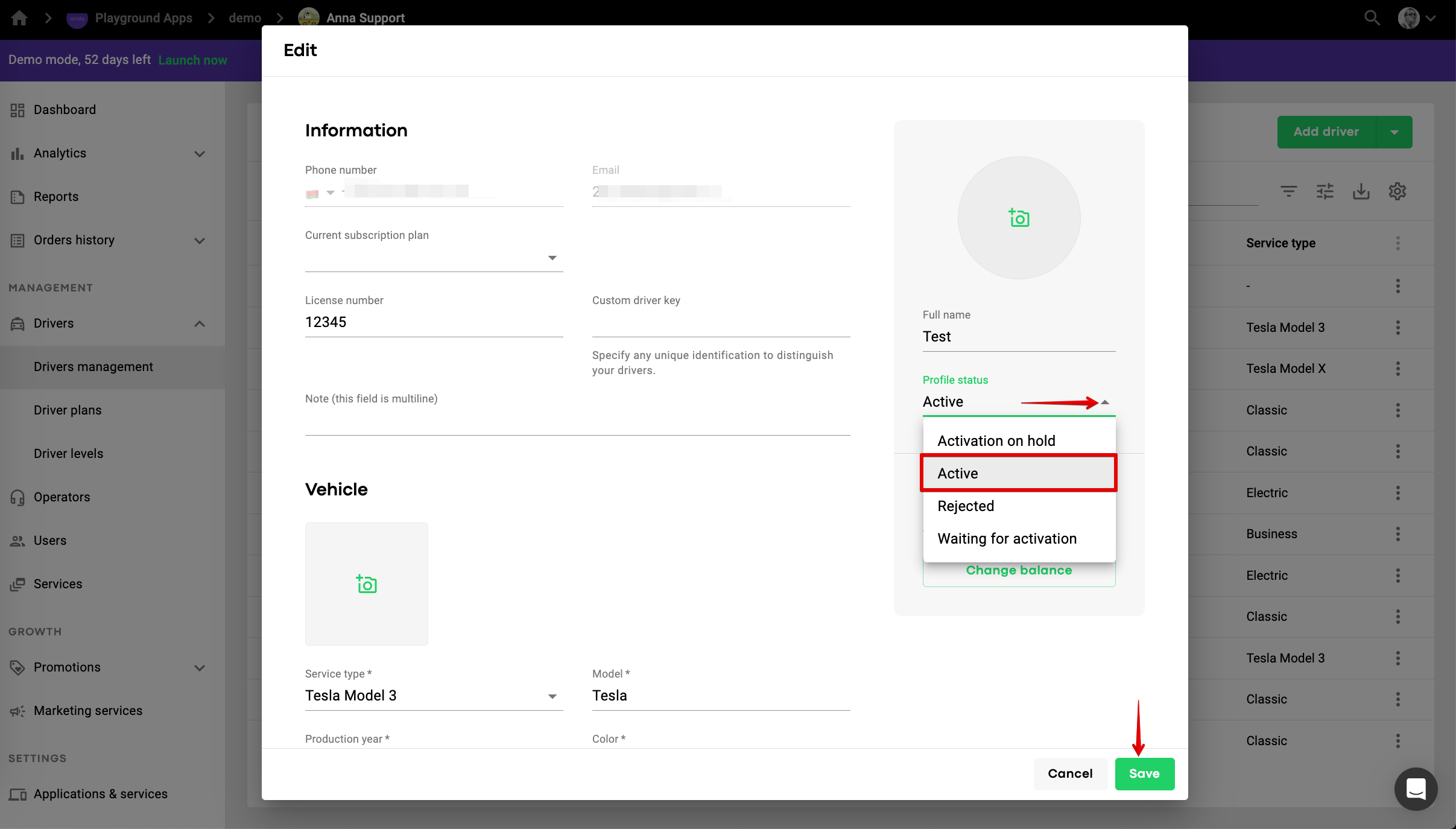Click the vehicle photo upload camera icon
This screenshot has height=829, width=1456.
[x=366, y=584]
